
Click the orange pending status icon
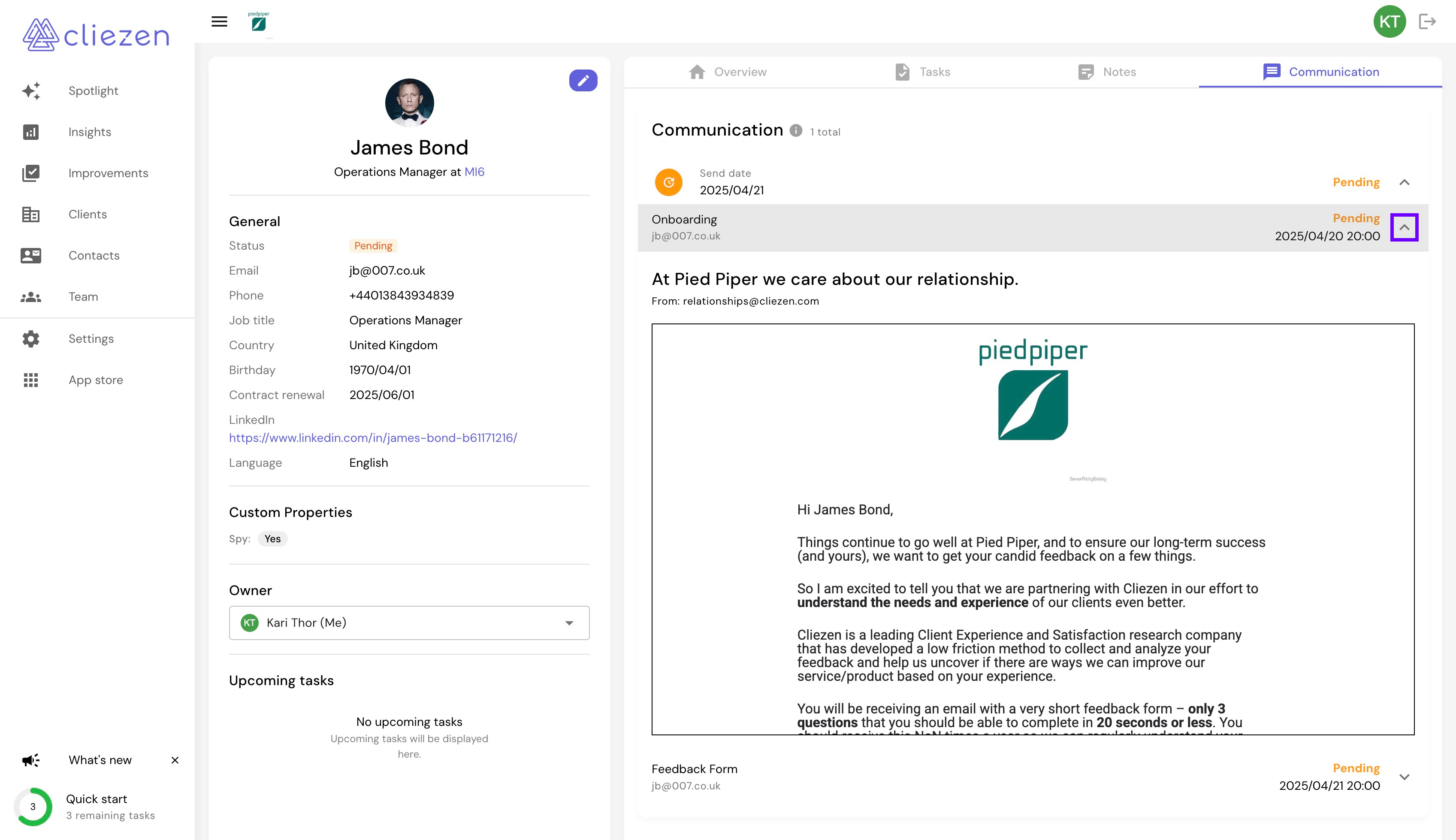[x=668, y=182]
